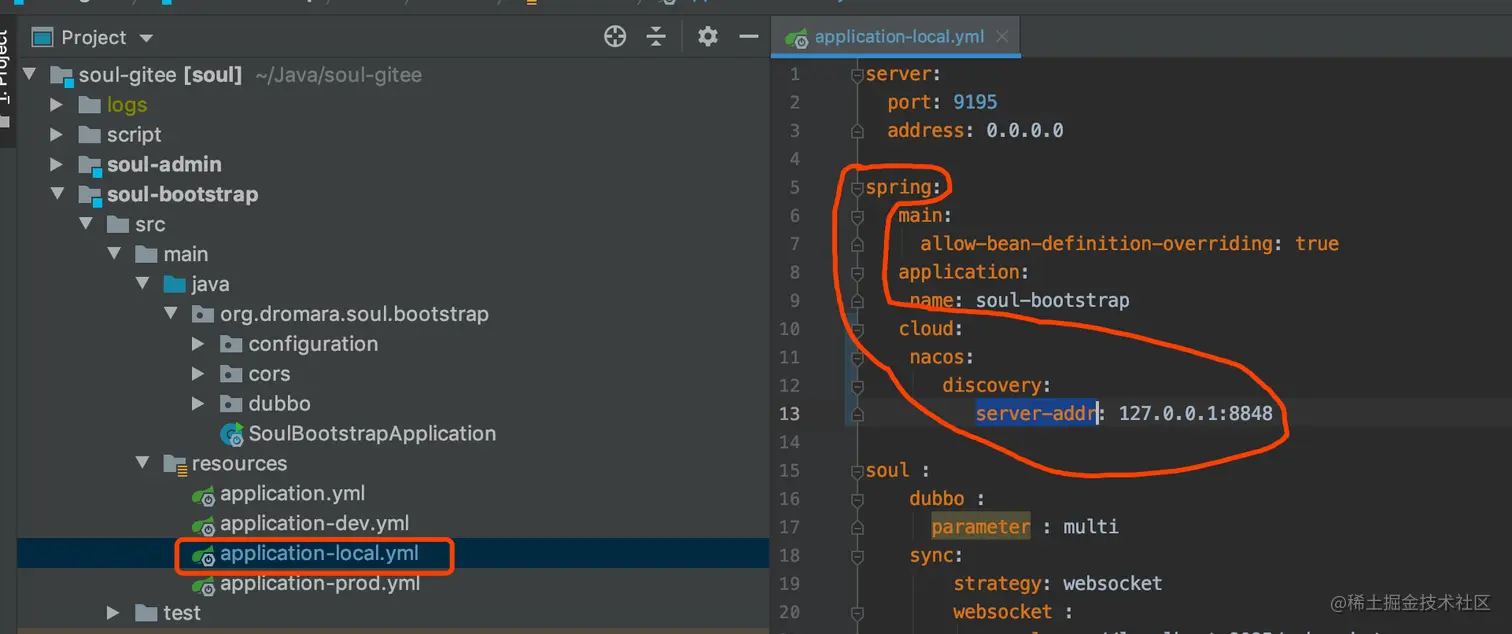Hide the Project panel with minimize icon
The height and width of the screenshot is (634, 1512).
[749, 37]
